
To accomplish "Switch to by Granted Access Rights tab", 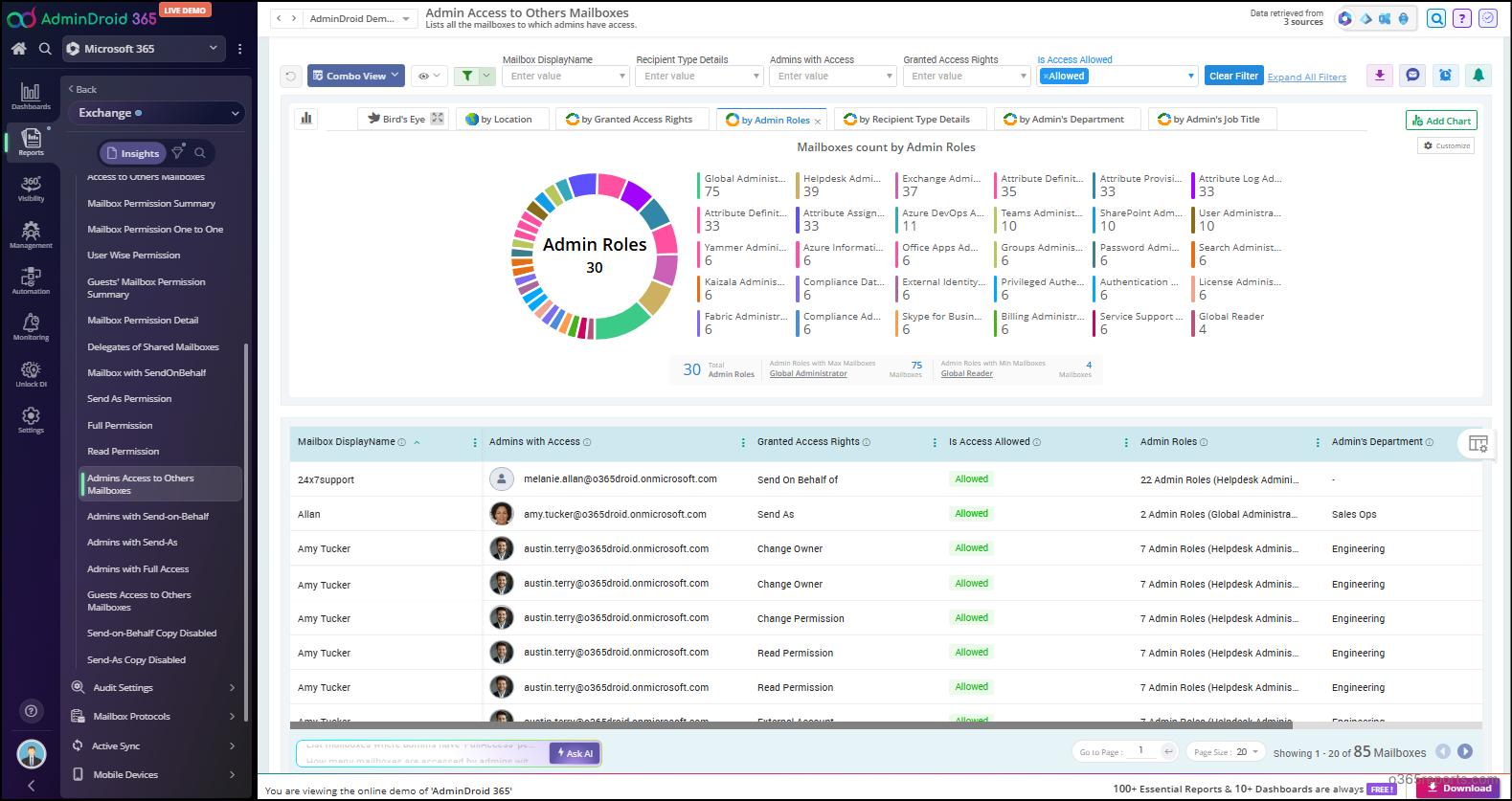I will click(x=631, y=119).
